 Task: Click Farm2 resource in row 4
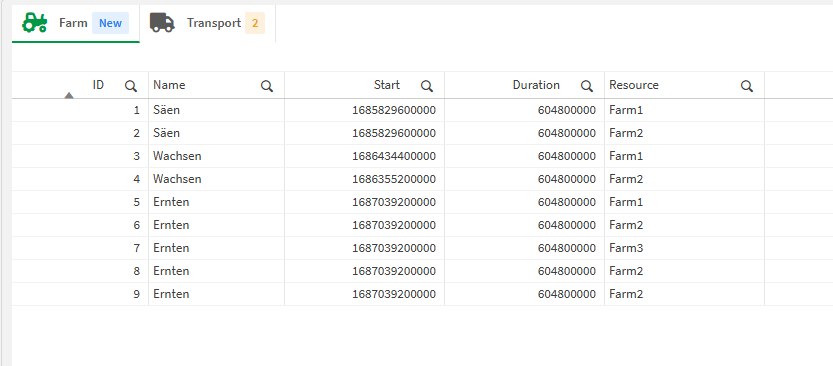[x=626, y=179]
